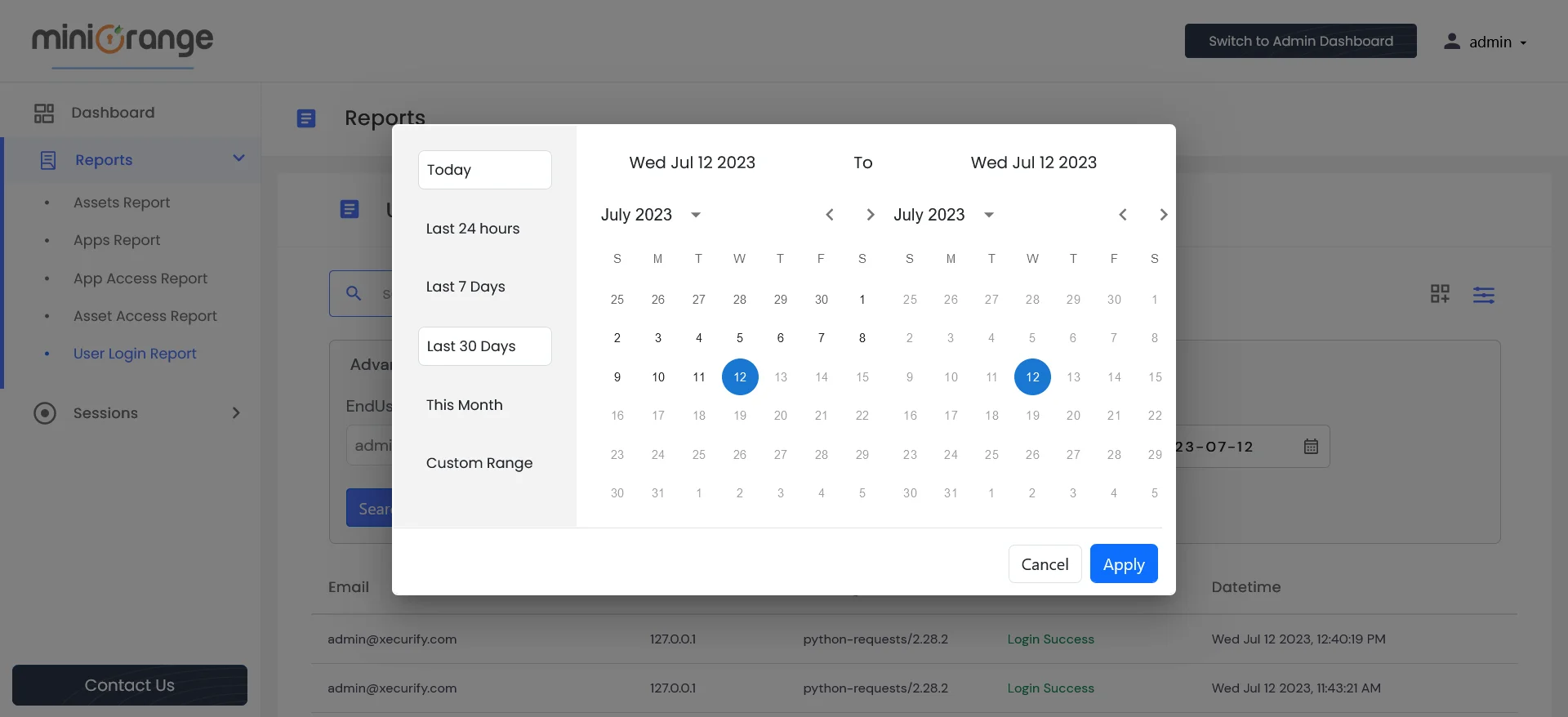Select the Last 7 Days preset
Screen dimensions: 1568x717
tap(465, 287)
